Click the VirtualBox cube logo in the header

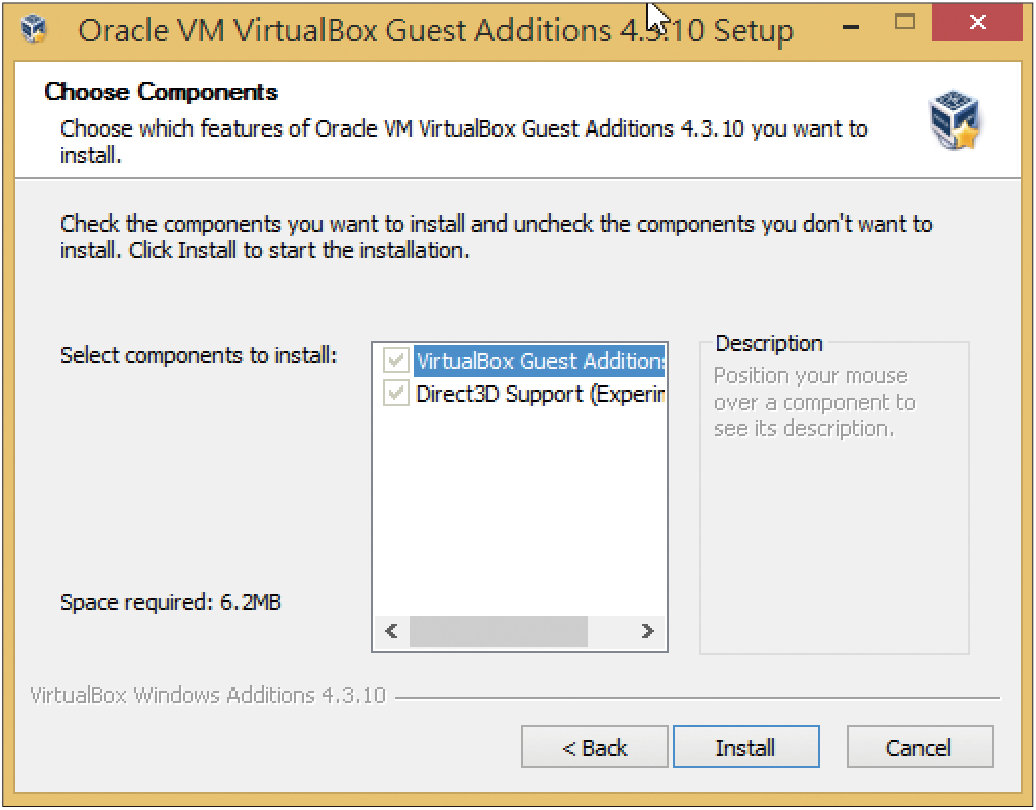click(x=954, y=120)
